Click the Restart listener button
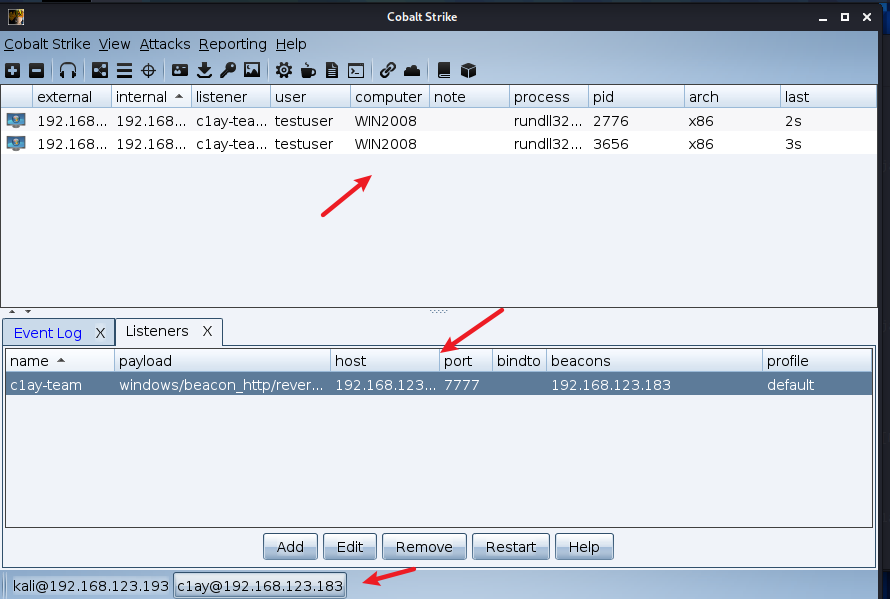 click(x=511, y=547)
